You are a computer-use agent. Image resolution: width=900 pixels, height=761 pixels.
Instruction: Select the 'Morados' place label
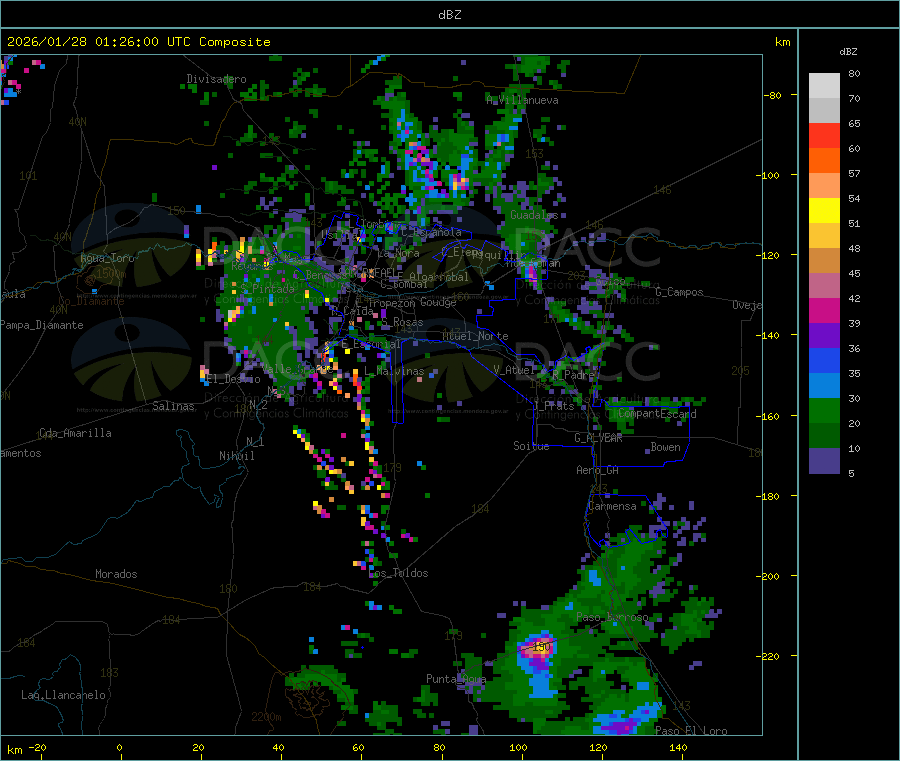tap(116, 574)
